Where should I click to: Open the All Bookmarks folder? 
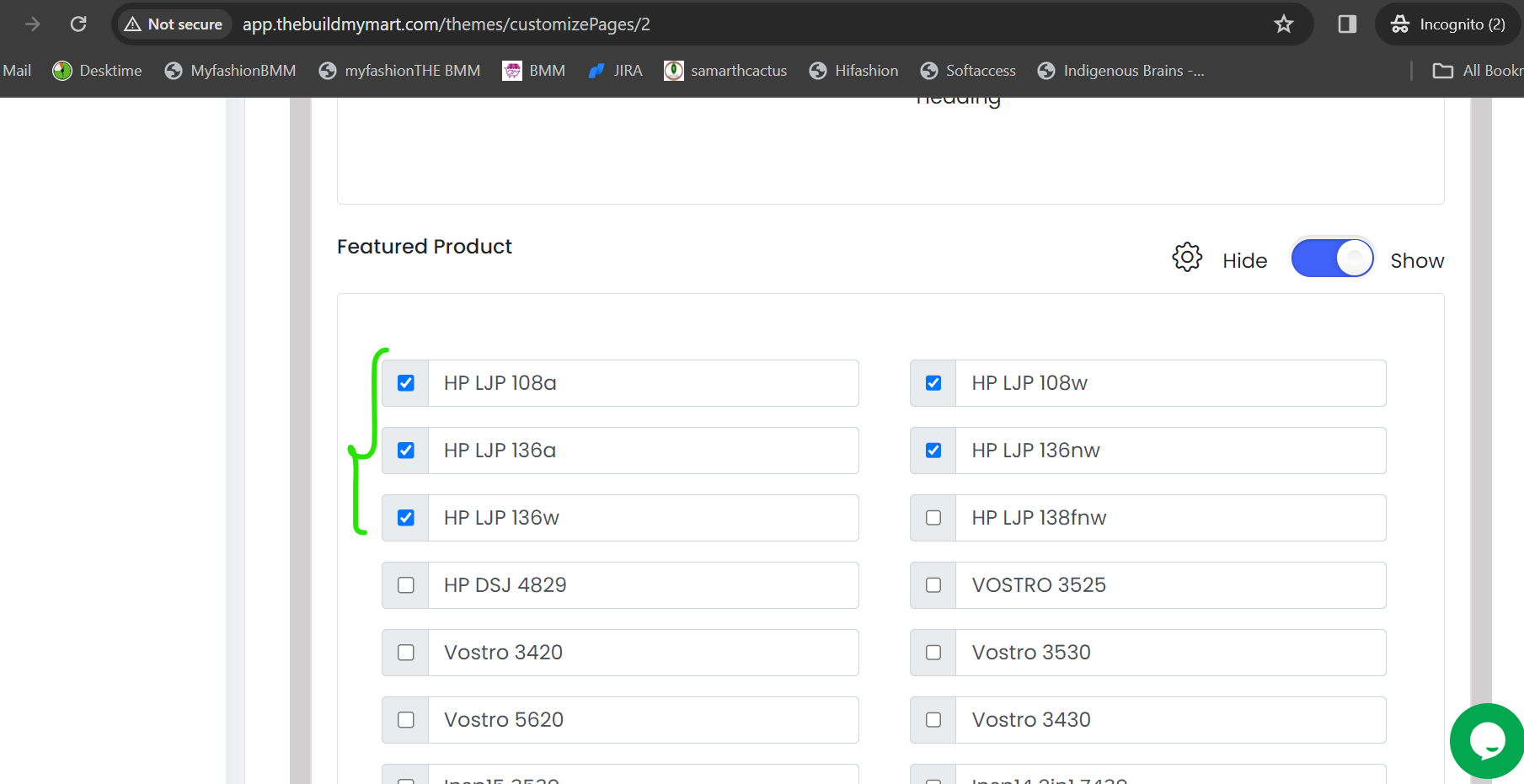coord(1478,71)
